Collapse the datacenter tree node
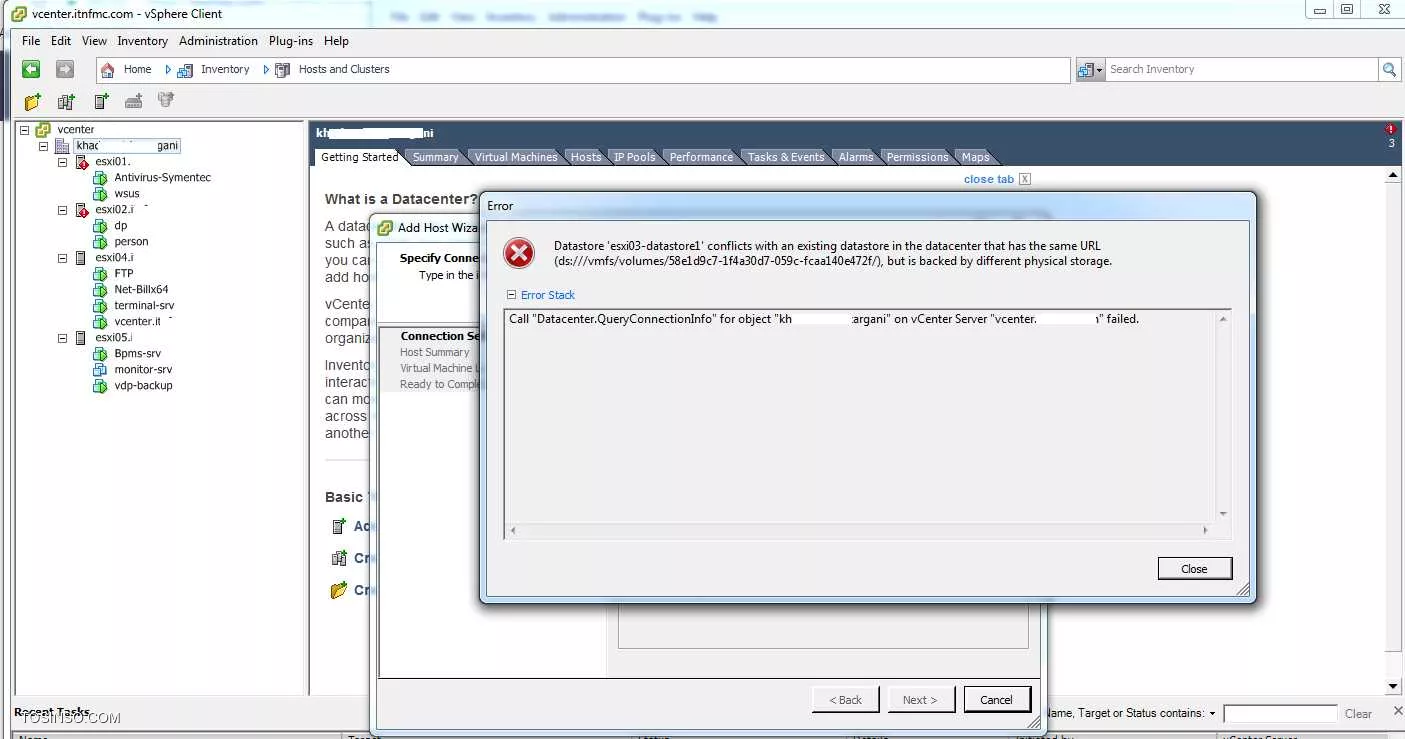 (x=43, y=146)
